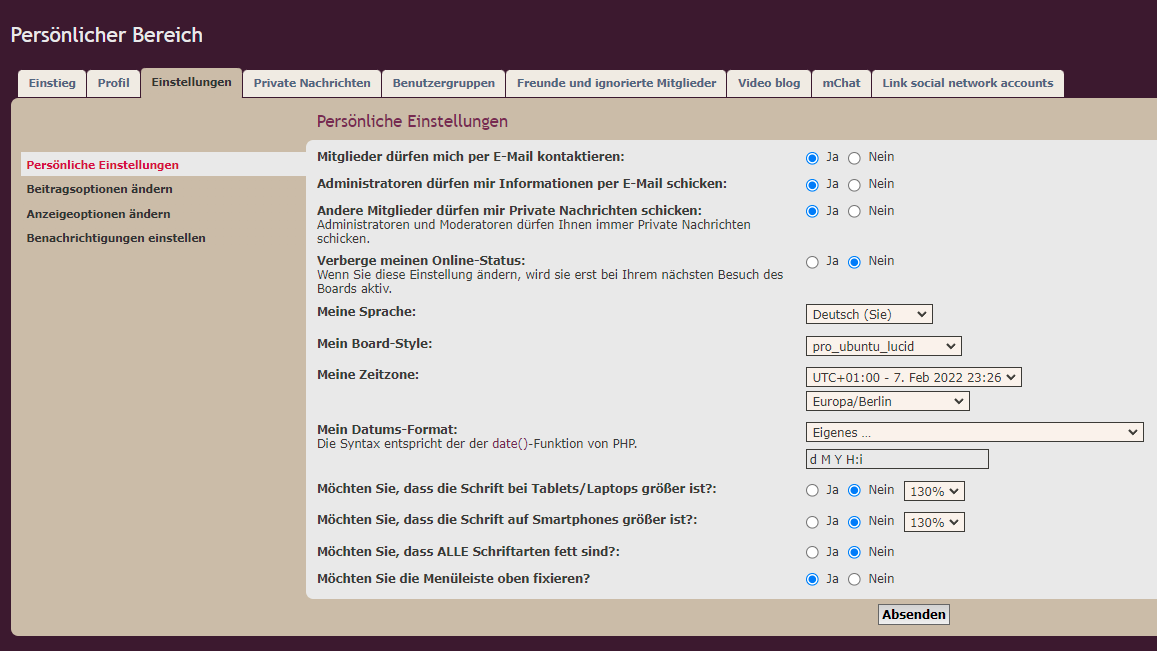Select Nein for administrator emails
This screenshot has height=651, width=1157.
pyautogui.click(x=854, y=185)
